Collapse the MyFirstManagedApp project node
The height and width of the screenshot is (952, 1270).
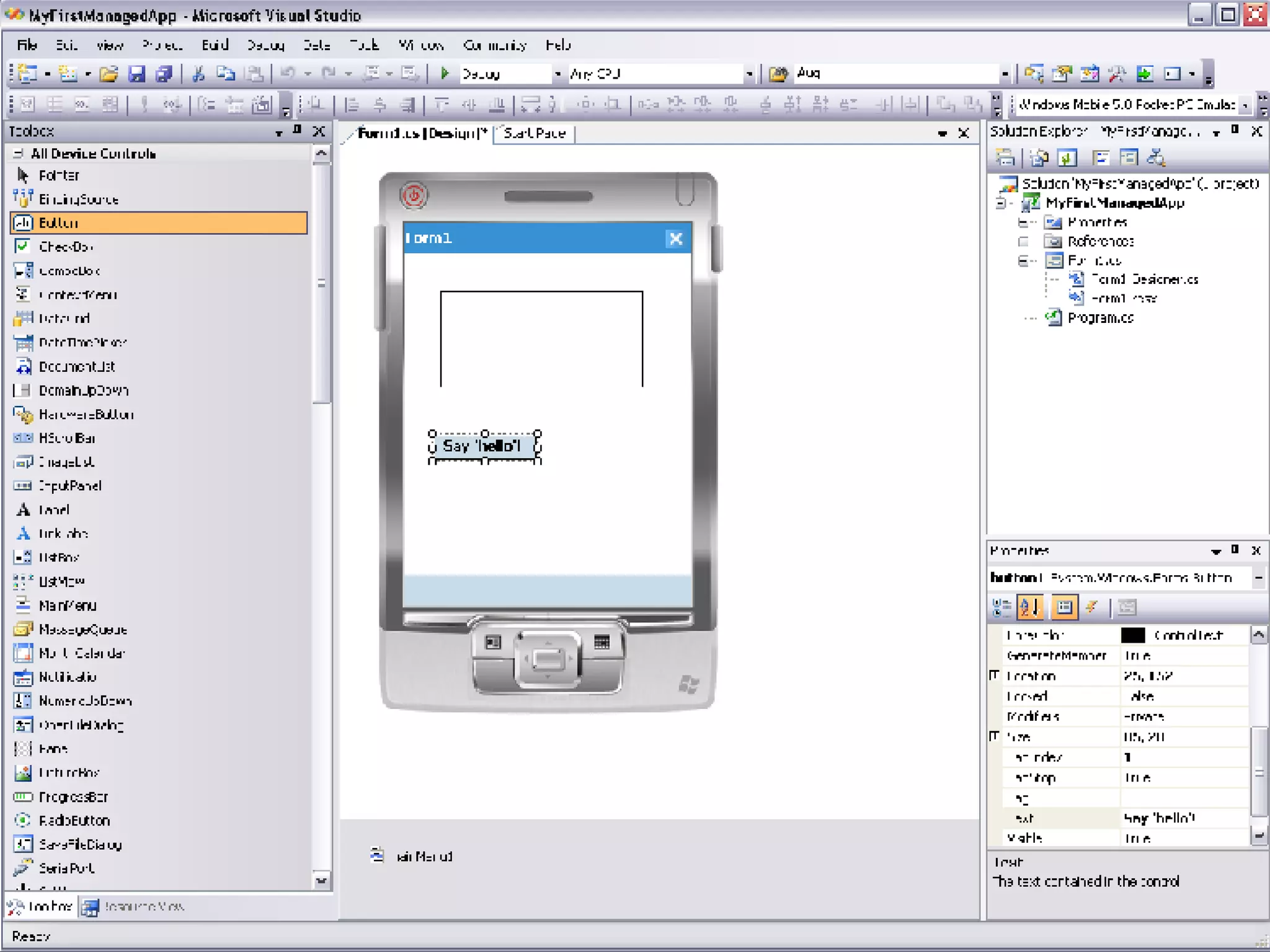1000,203
